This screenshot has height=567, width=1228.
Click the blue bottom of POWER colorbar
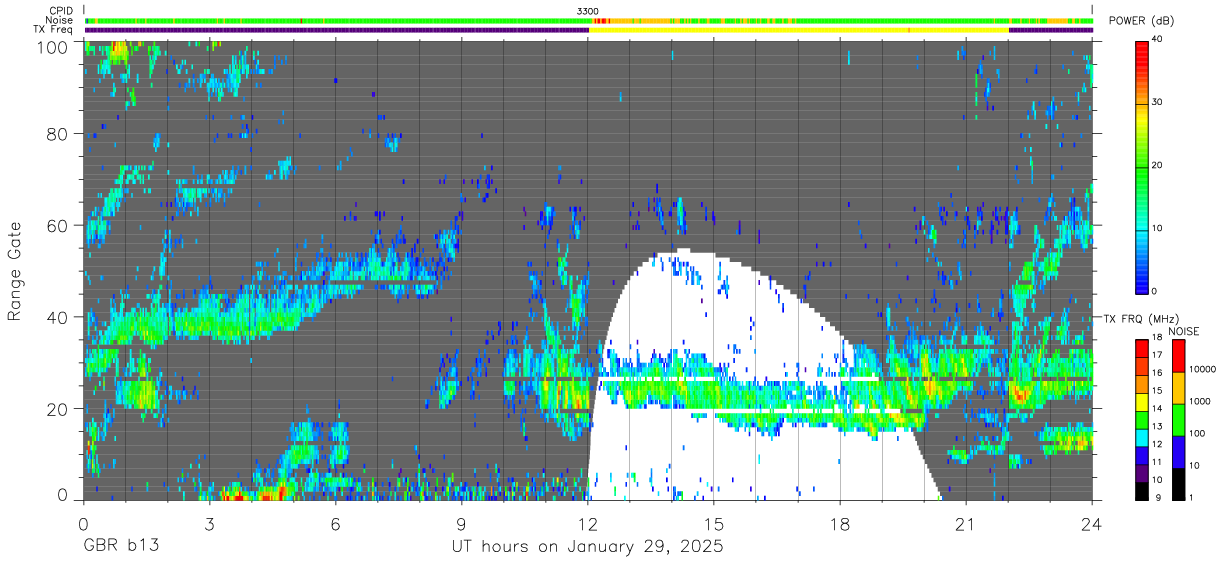tap(1142, 280)
